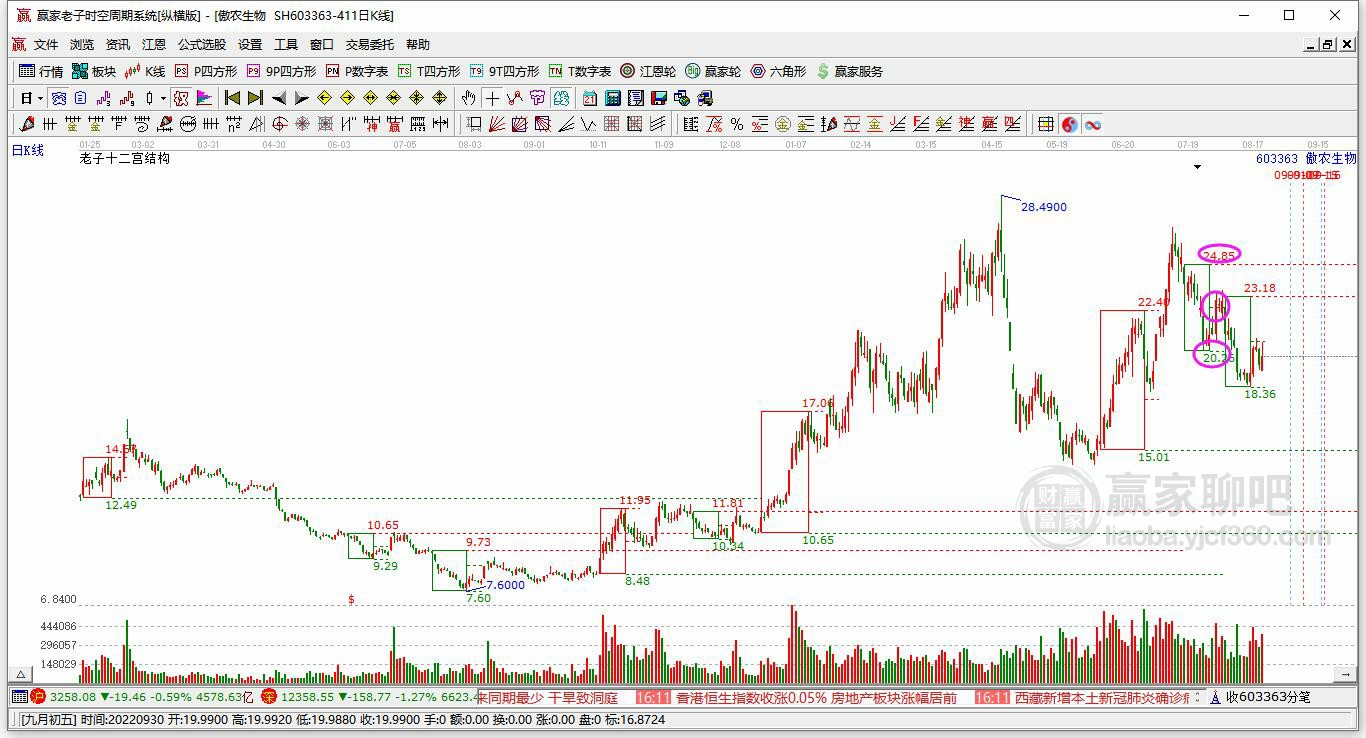Click the yellow grid table icon

click(x=1046, y=124)
